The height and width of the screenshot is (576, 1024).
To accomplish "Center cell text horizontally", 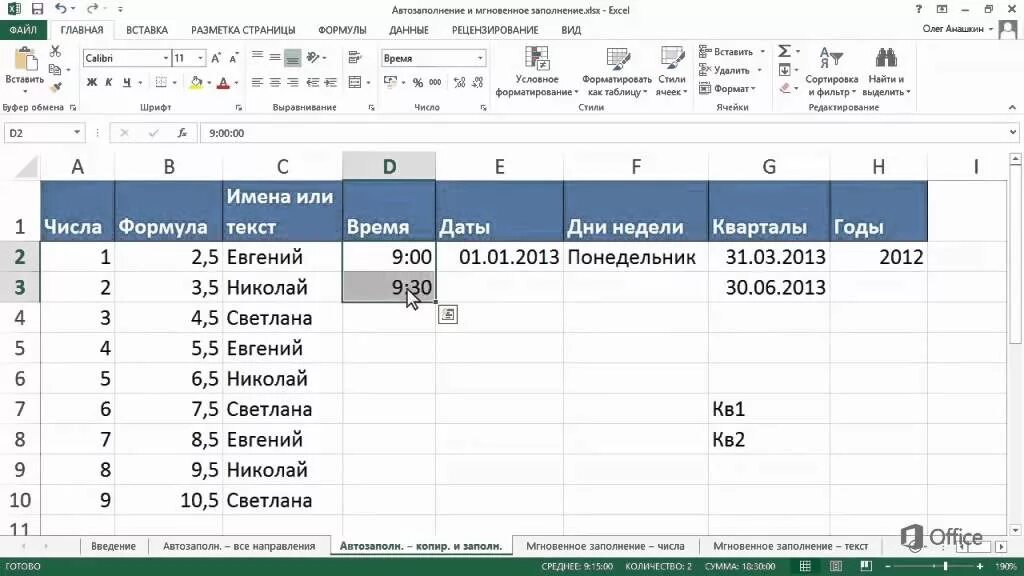I will pos(275,82).
